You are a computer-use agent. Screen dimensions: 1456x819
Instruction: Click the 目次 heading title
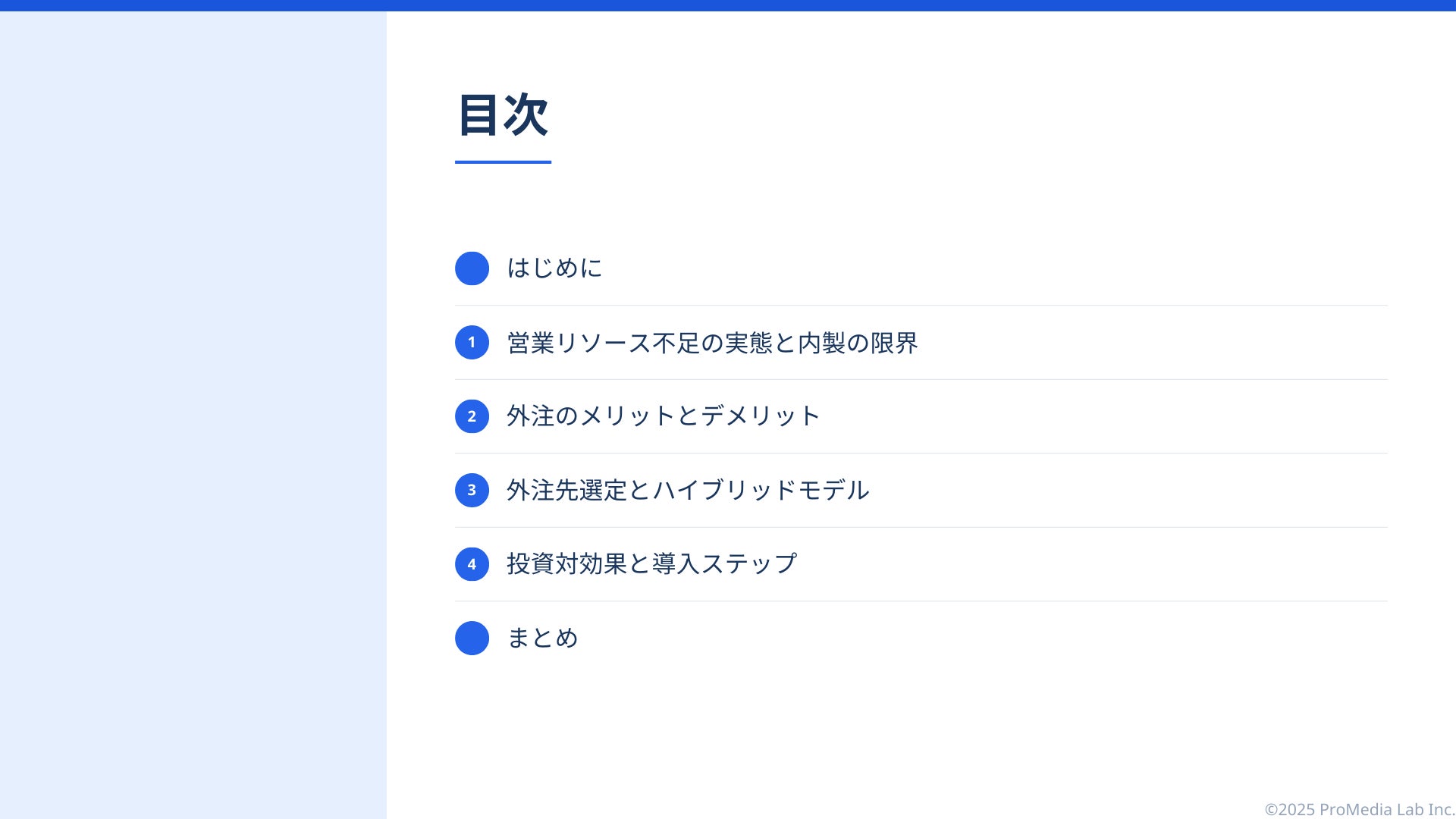tap(503, 115)
